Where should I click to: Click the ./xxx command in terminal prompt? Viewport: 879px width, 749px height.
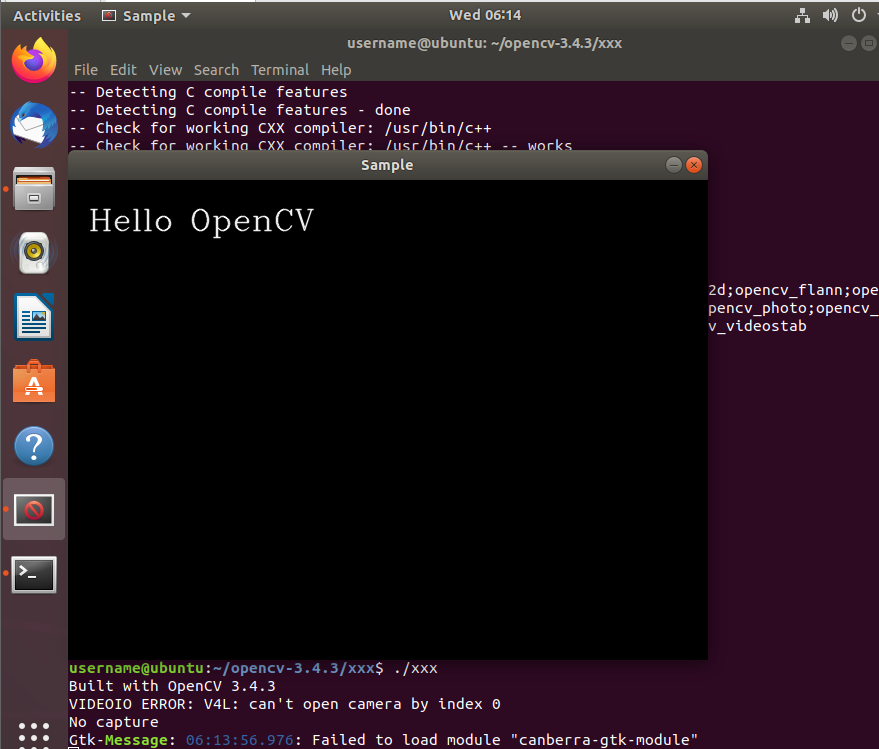(x=415, y=668)
